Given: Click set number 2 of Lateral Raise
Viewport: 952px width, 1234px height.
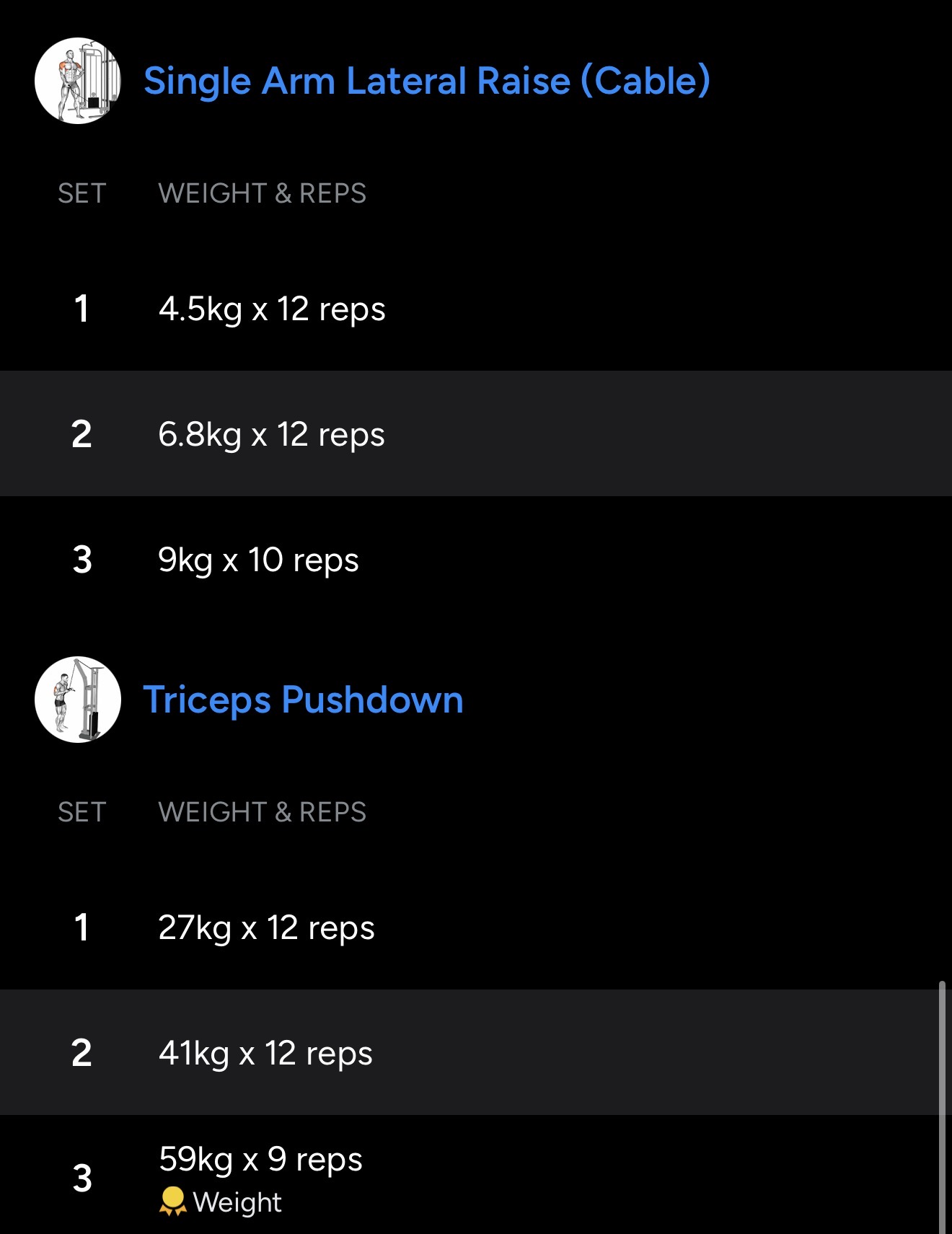Looking at the screenshot, I should [x=81, y=435].
